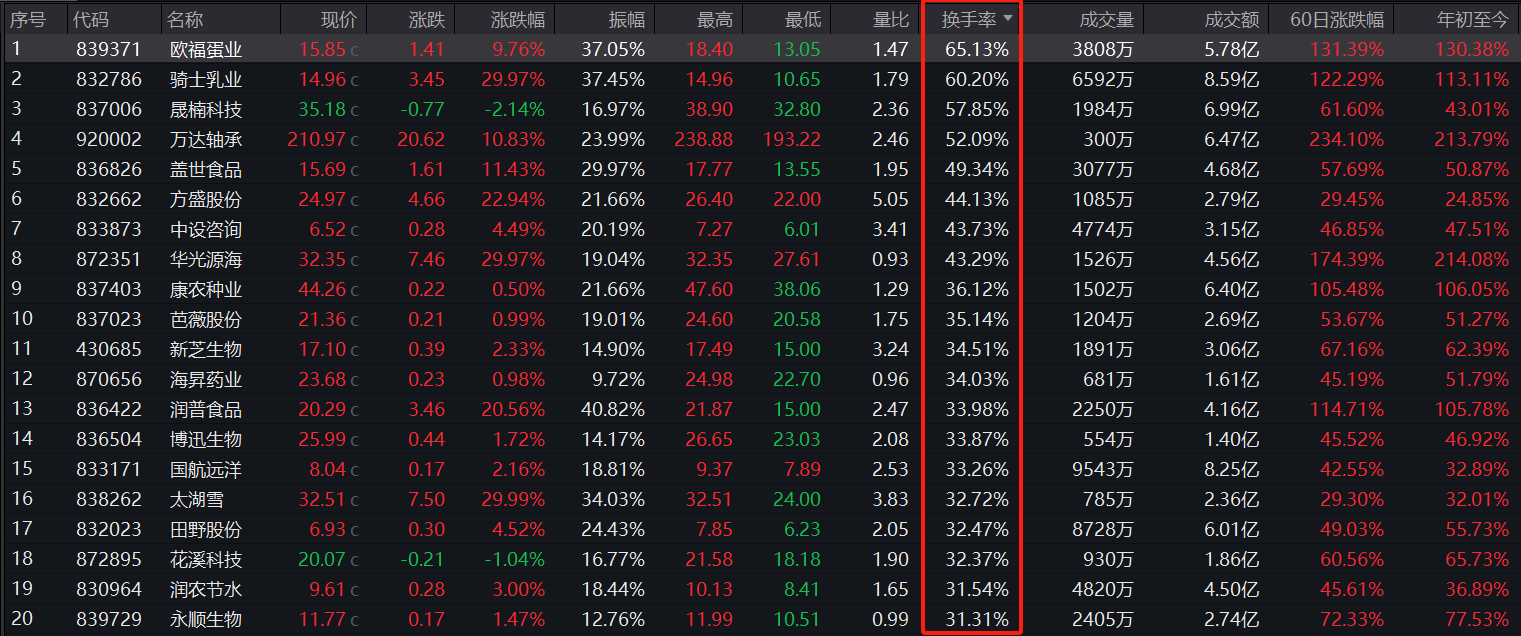The width and height of the screenshot is (1521, 636).
Task: Select stock 晟楠科技
Action: tap(206, 109)
